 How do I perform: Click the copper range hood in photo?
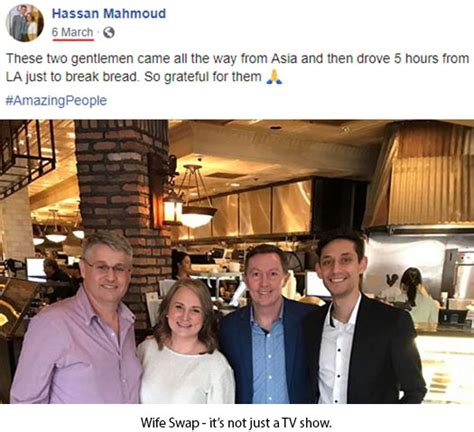pyautogui.click(x=422, y=175)
